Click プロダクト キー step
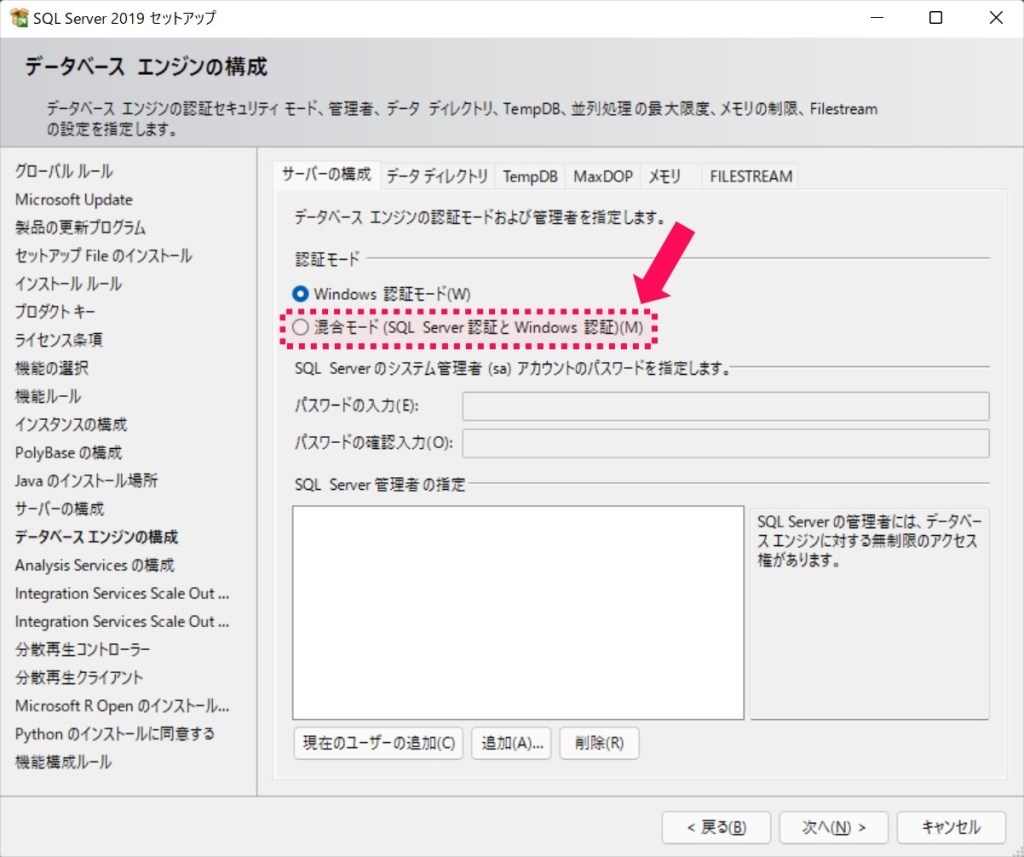Viewport: 1024px width, 857px height. (x=55, y=312)
